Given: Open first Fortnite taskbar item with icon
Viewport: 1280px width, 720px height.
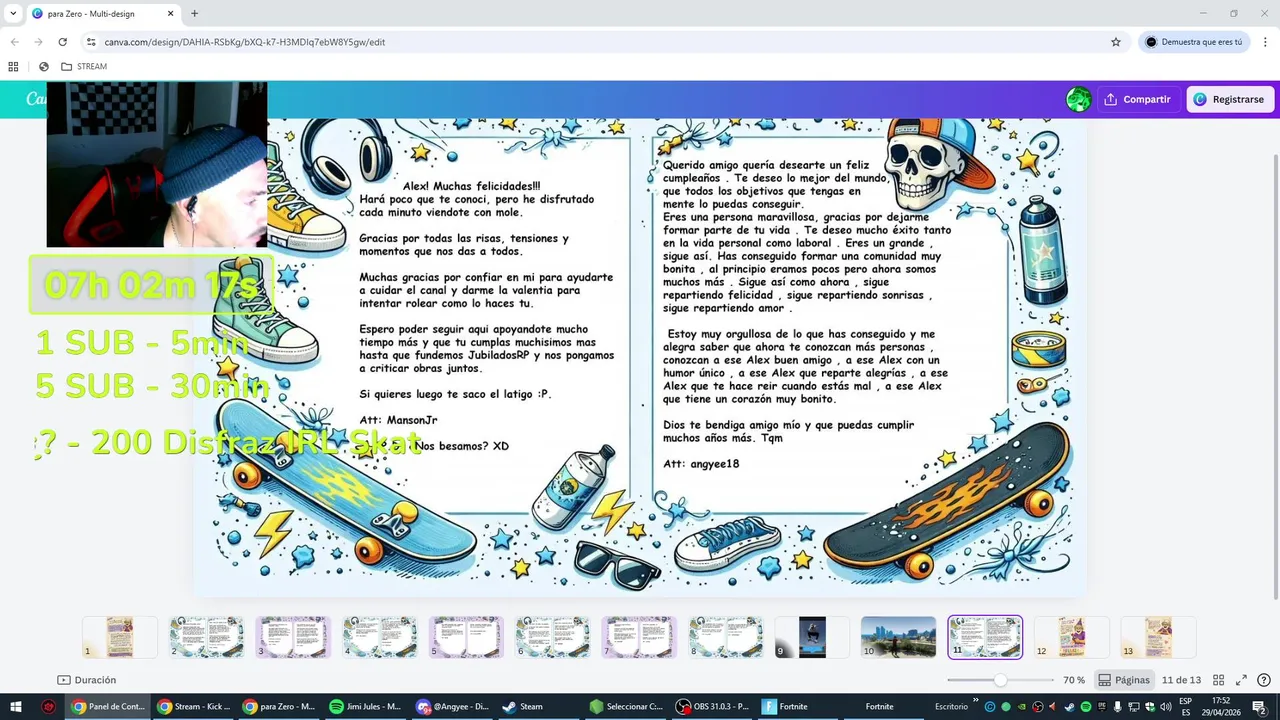Looking at the screenshot, I should 798,706.
